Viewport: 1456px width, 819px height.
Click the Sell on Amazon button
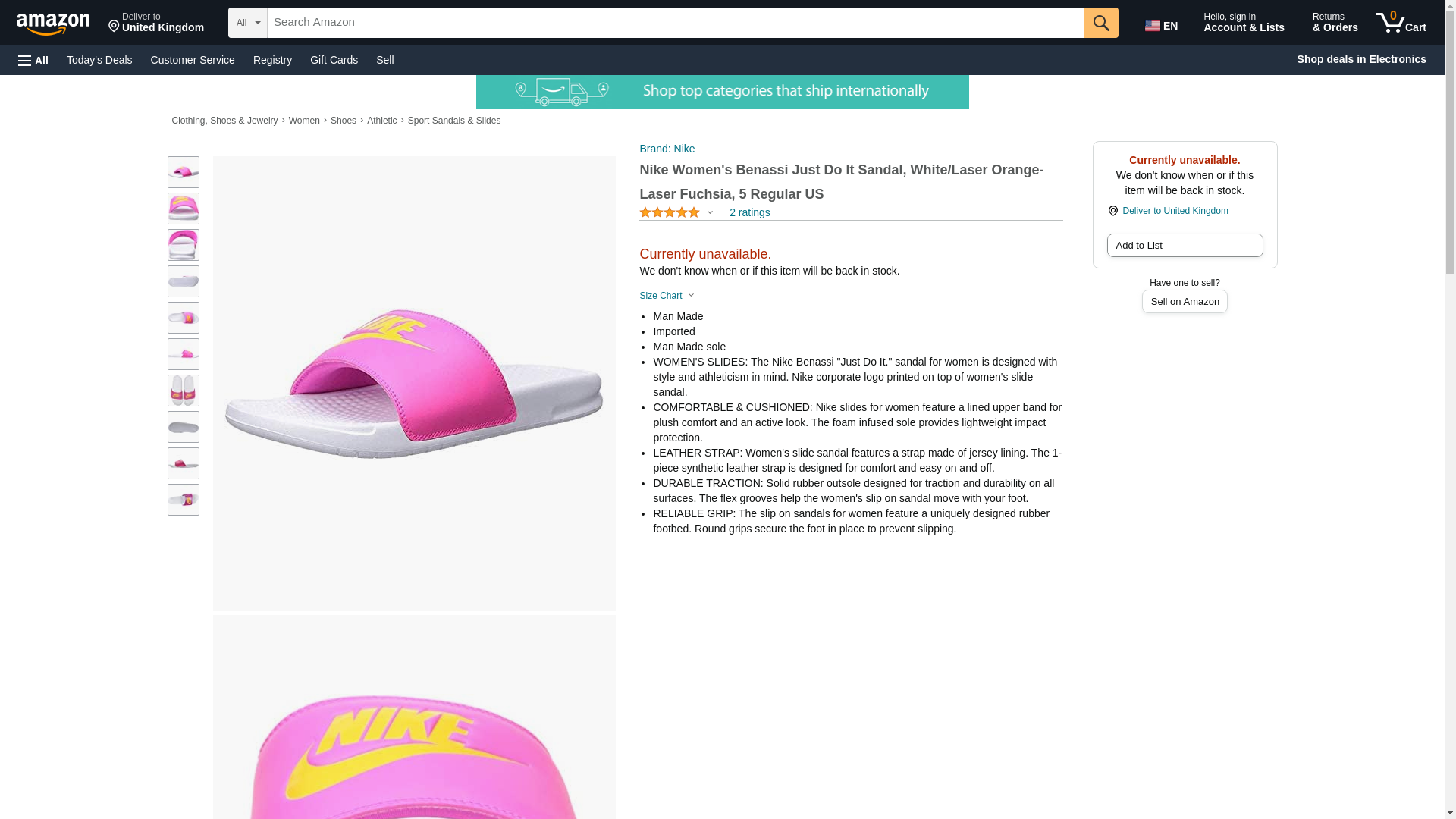pyautogui.click(x=1184, y=302)
